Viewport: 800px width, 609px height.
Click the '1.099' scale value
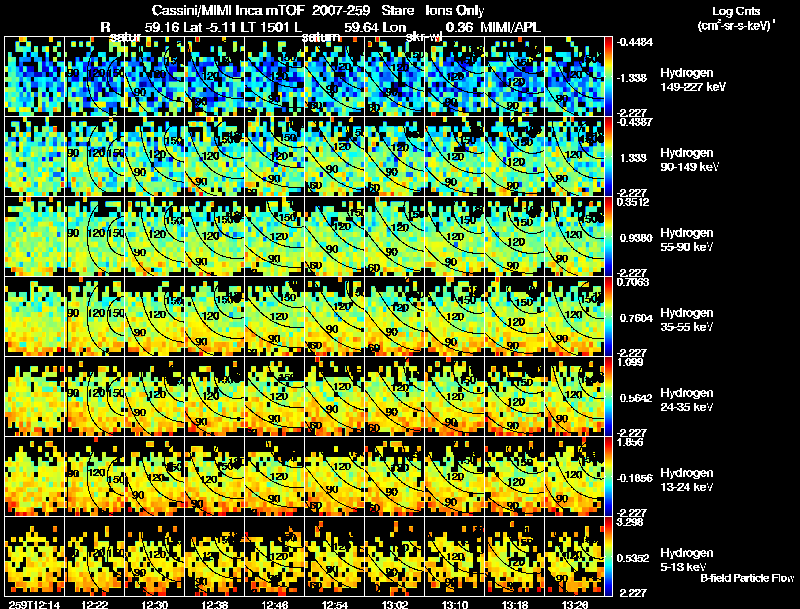point(630,362)
